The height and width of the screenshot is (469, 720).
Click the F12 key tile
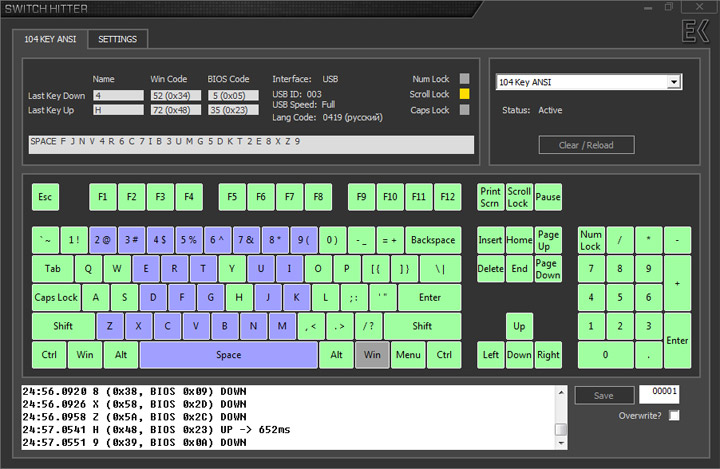pyautogui.click(x=448, y=197)
